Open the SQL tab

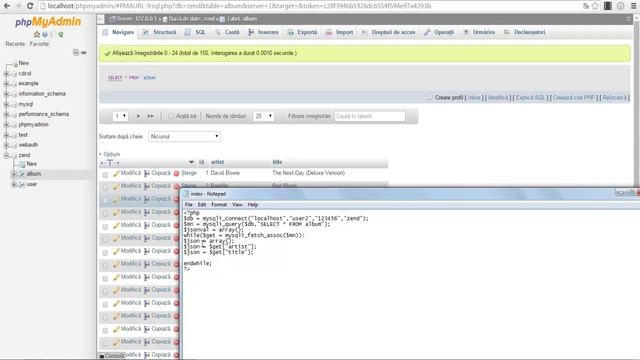click(x=195, y=32)
